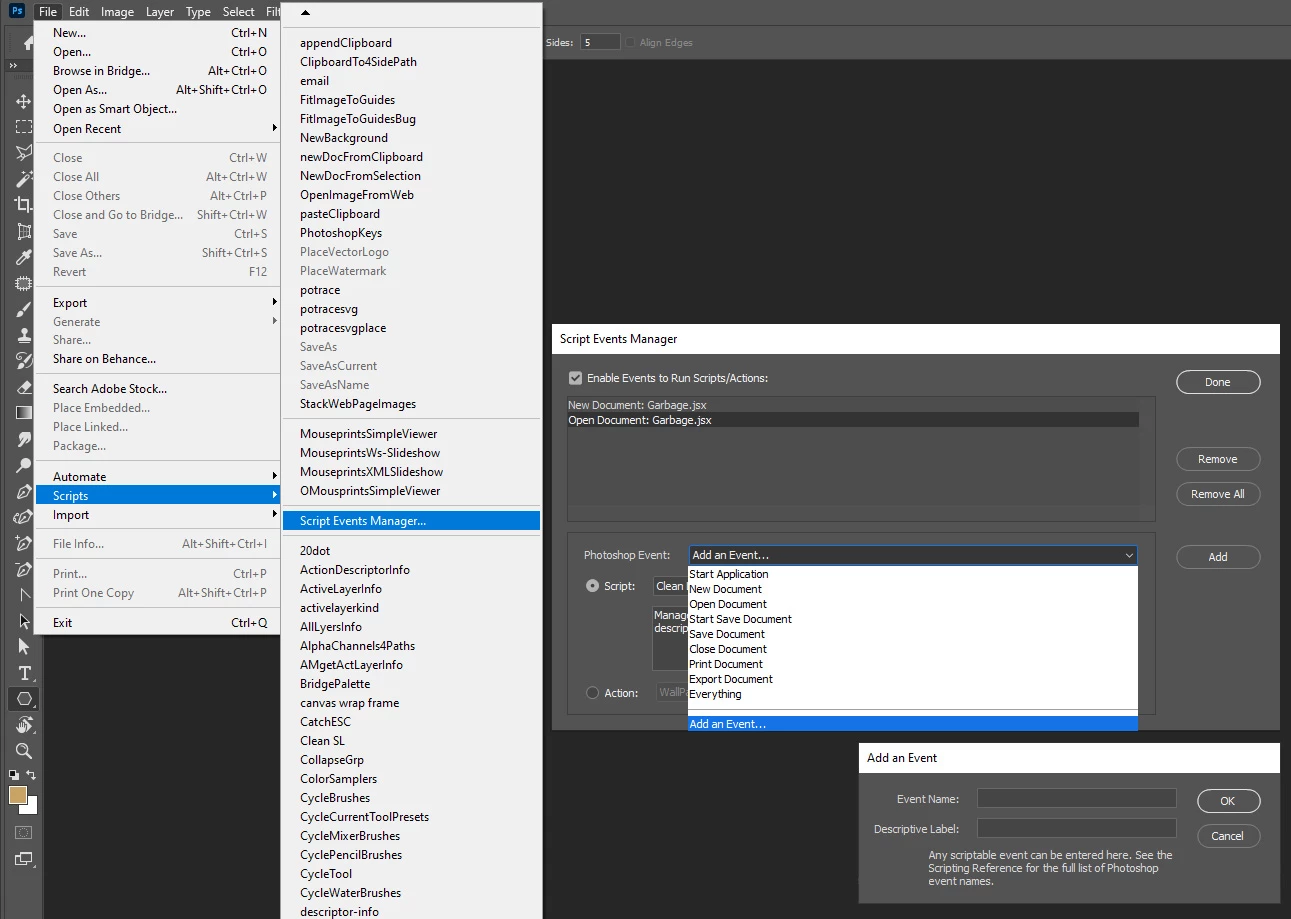The image size is (1291, 919).
Task: Click OK in Add an Event dialog
Action: click(x=1228, y=801)
